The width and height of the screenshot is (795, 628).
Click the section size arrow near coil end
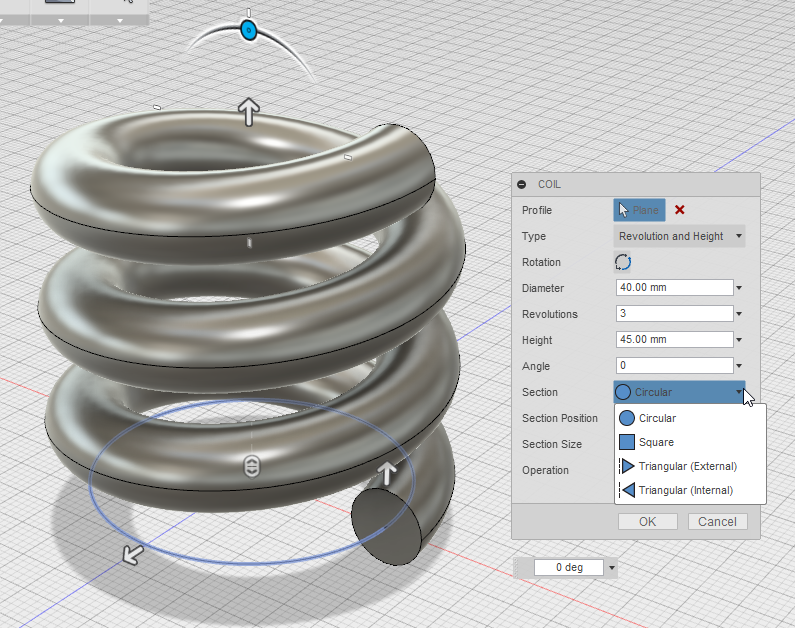(387, 473)
